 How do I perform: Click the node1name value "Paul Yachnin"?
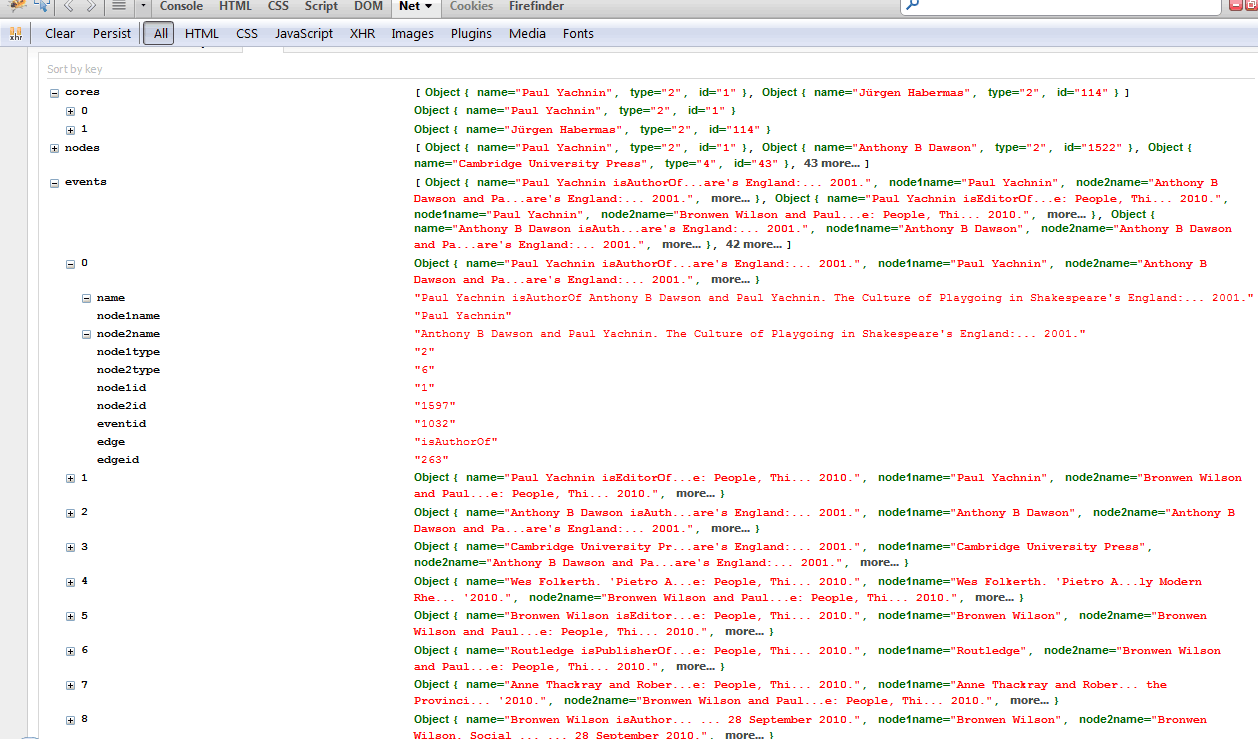463,316
